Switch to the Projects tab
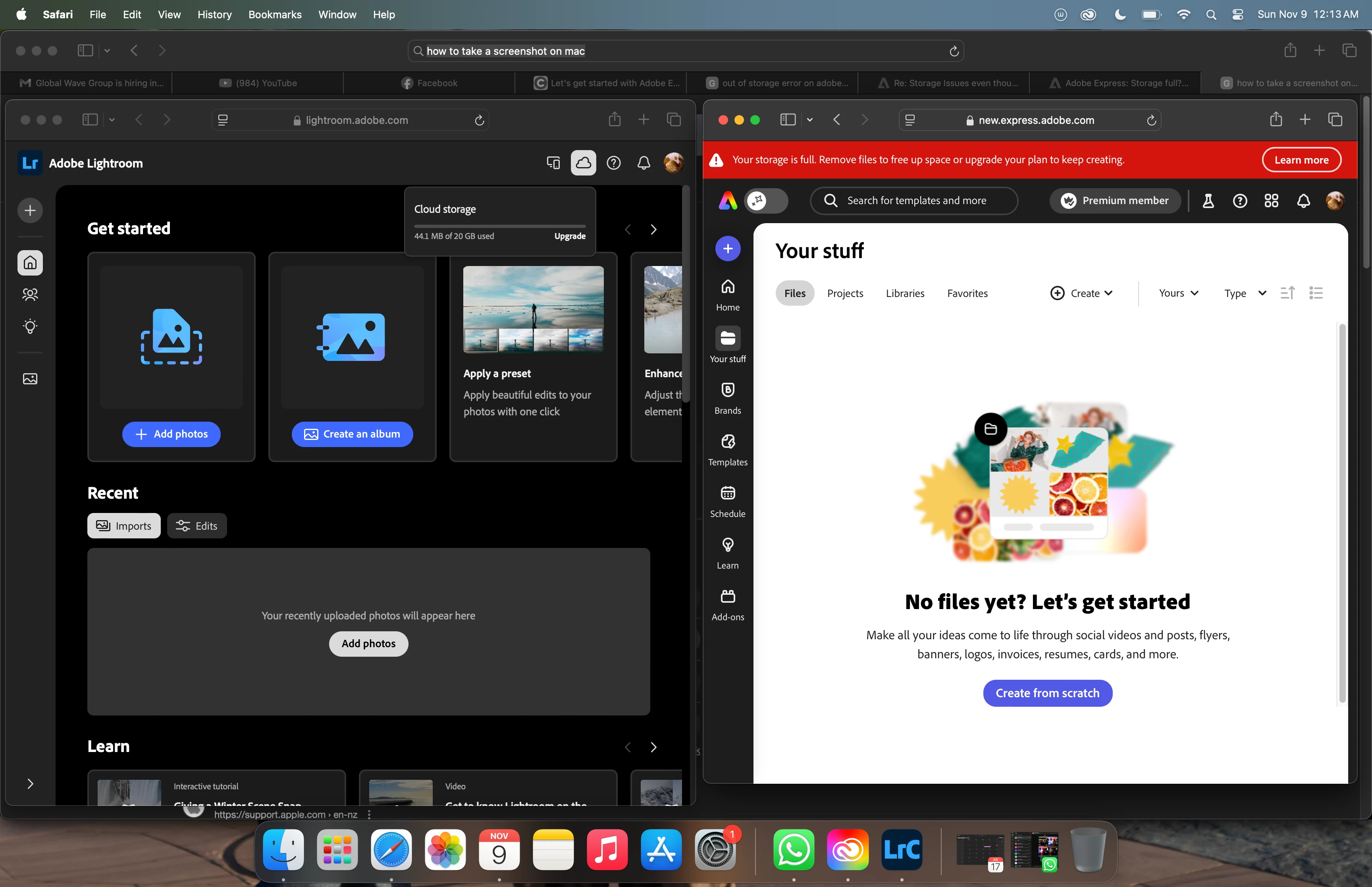The width and height of the screenshot is (1372, 887). 845,293
